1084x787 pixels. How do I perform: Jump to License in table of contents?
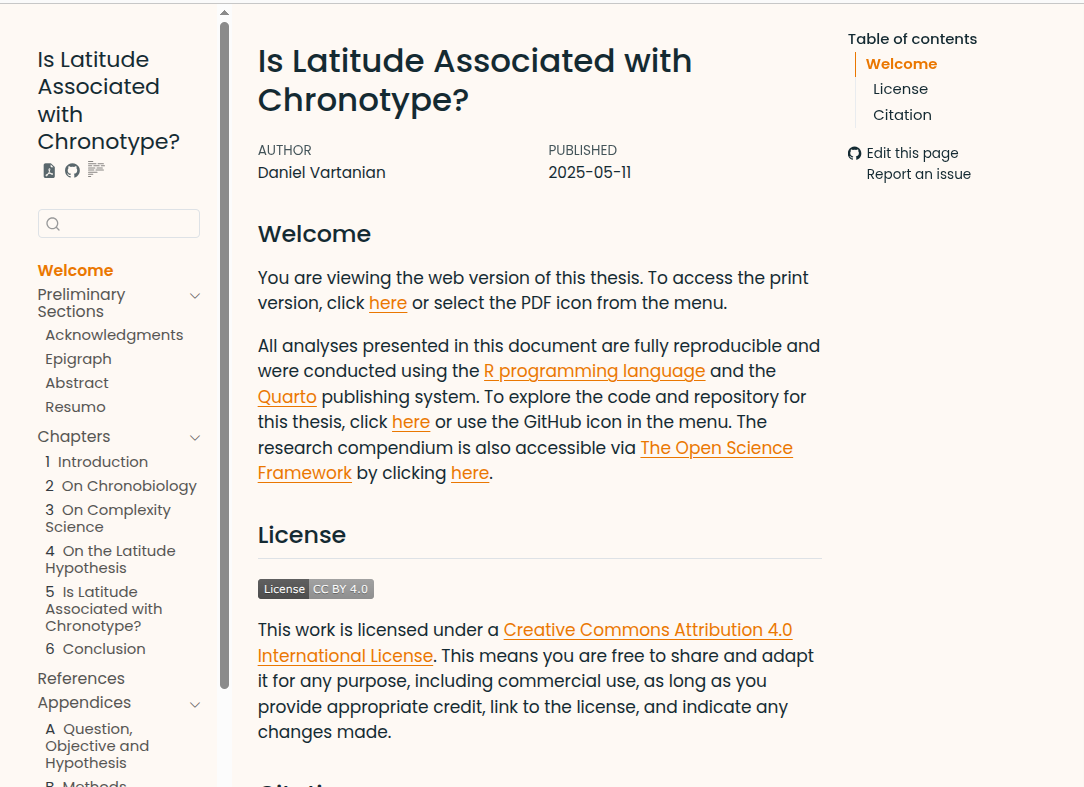pyautogui.click(x=900, y=89)
